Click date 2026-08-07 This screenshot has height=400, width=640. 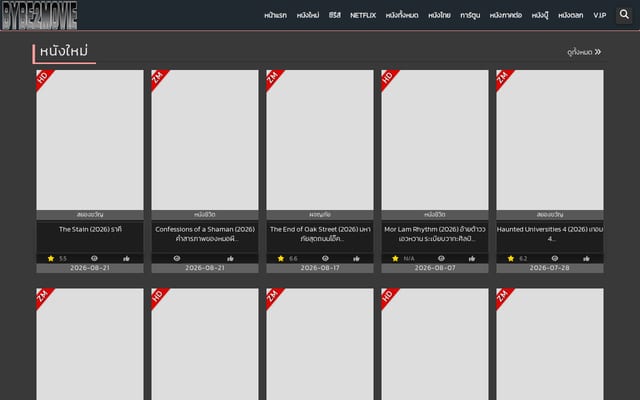[435, 268]
